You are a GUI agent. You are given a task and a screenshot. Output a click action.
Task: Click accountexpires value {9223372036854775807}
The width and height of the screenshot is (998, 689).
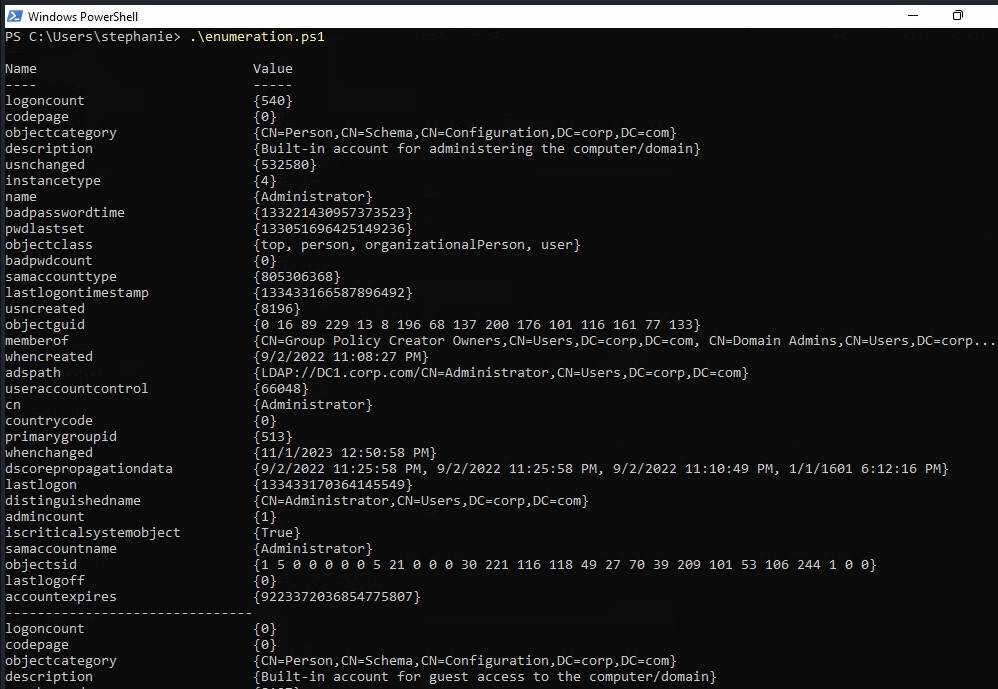click(337, 597)
